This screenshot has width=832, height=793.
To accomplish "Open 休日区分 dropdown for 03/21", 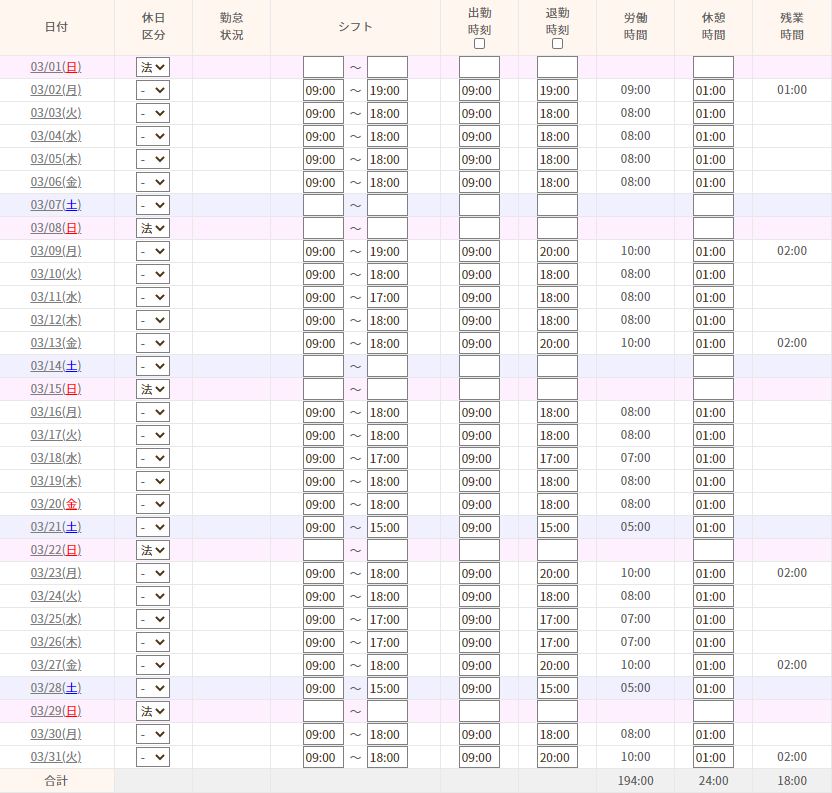I will coord(153,527).
